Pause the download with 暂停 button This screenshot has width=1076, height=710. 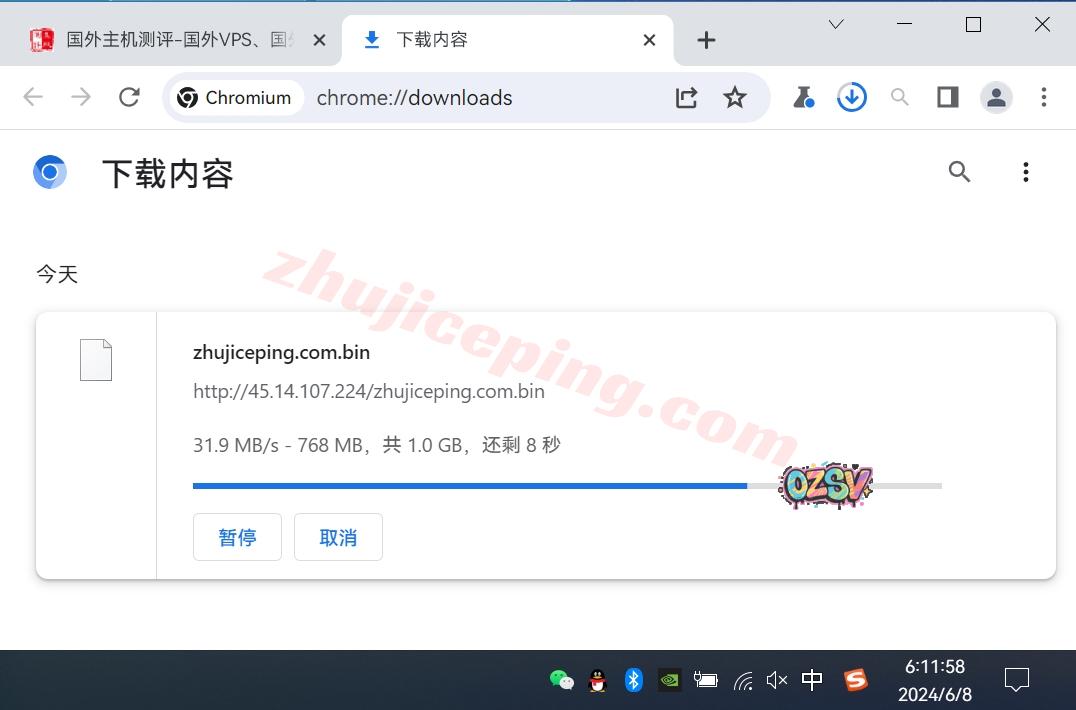pos(237,537)
